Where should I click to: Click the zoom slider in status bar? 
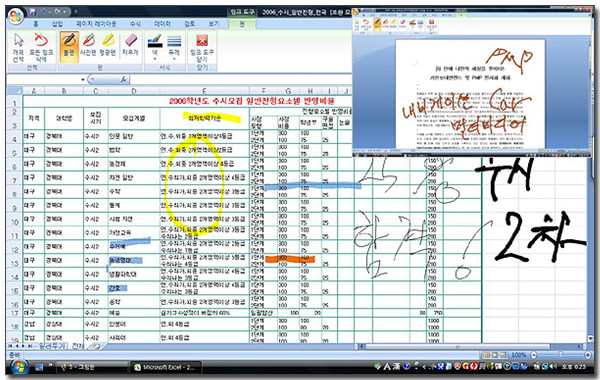click(560, 355)
